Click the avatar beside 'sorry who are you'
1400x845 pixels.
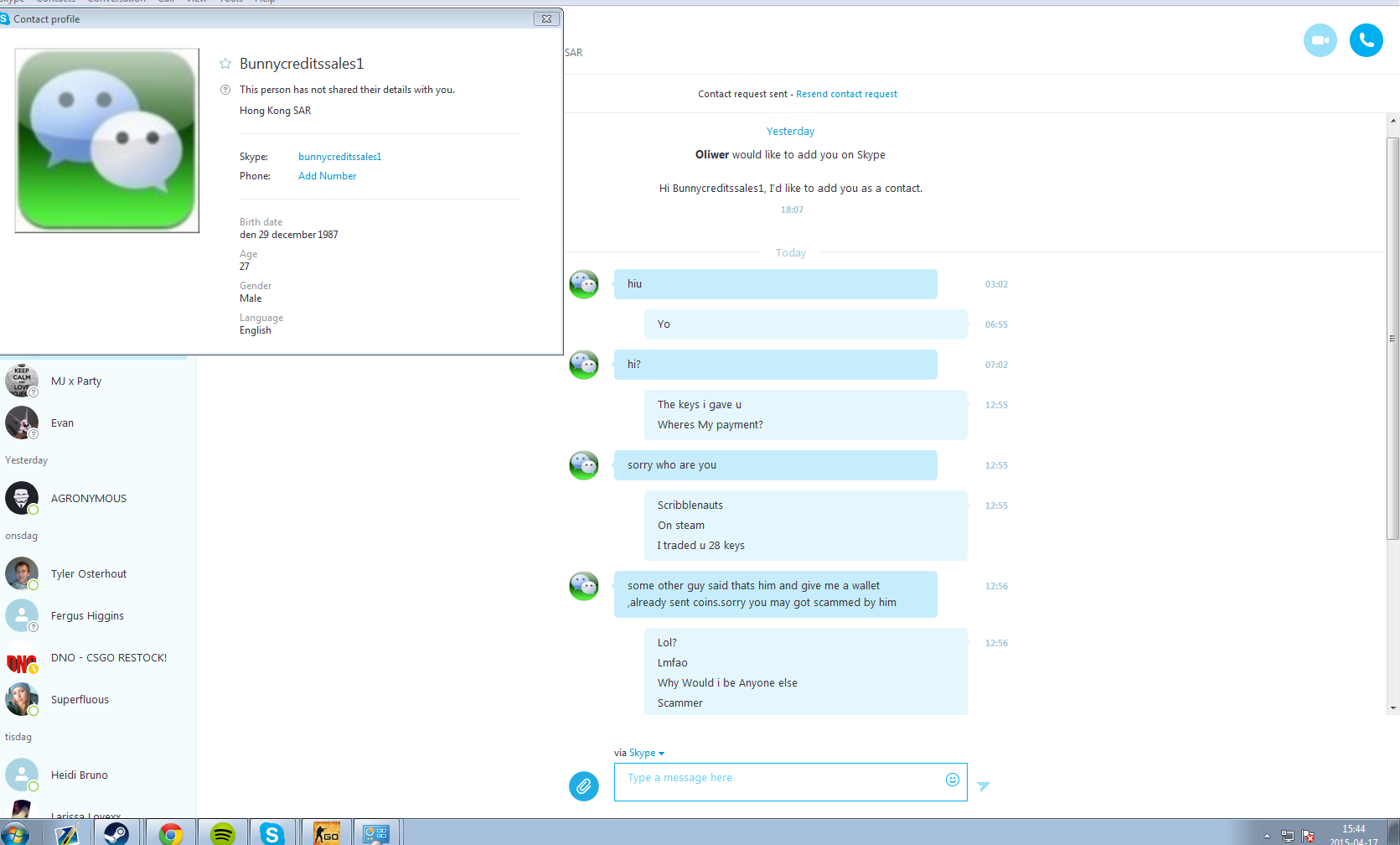[x=584, y=465]
